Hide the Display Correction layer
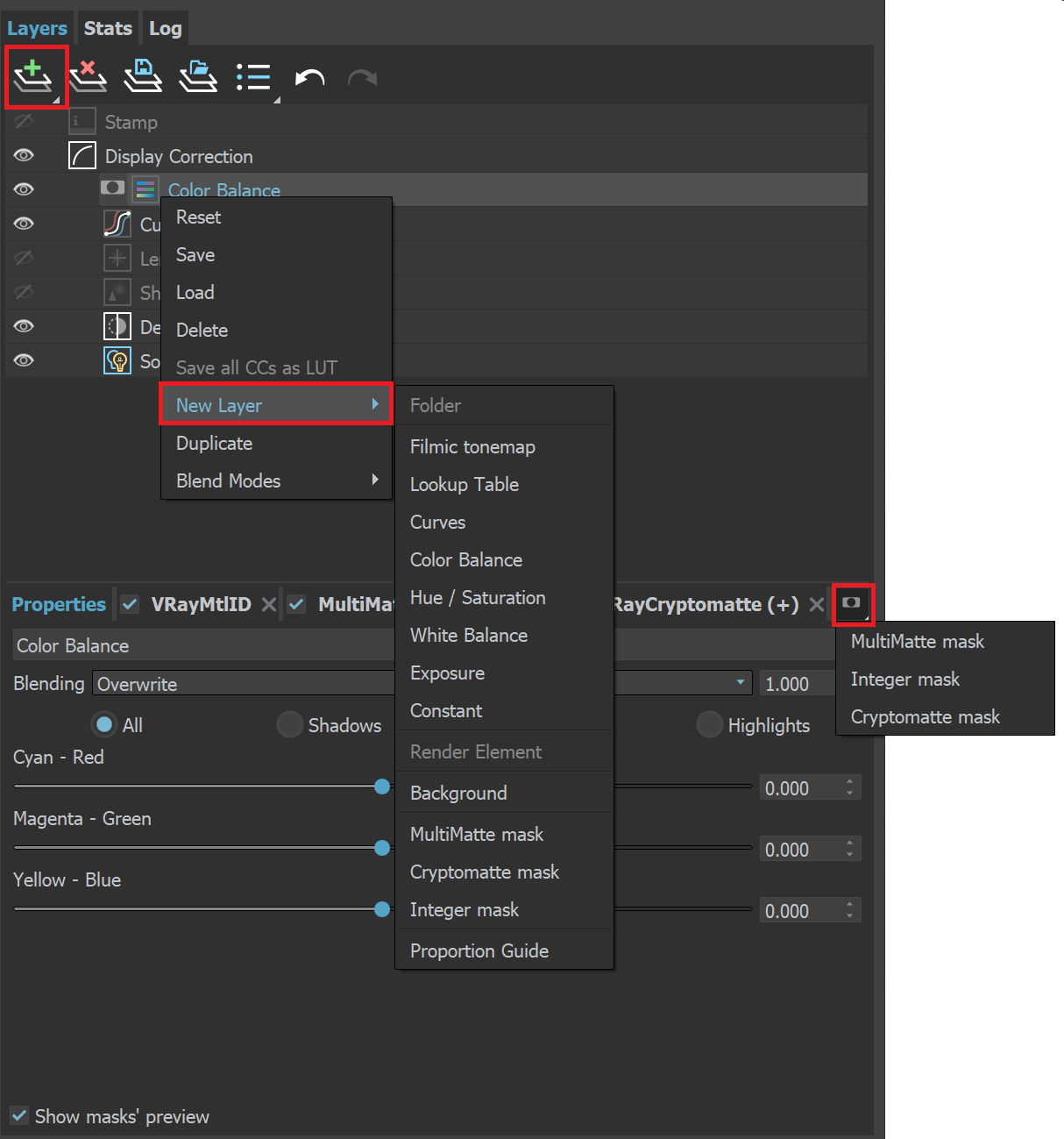Viewport: 1064px width, 1139px height. click(x=24, y=155)
